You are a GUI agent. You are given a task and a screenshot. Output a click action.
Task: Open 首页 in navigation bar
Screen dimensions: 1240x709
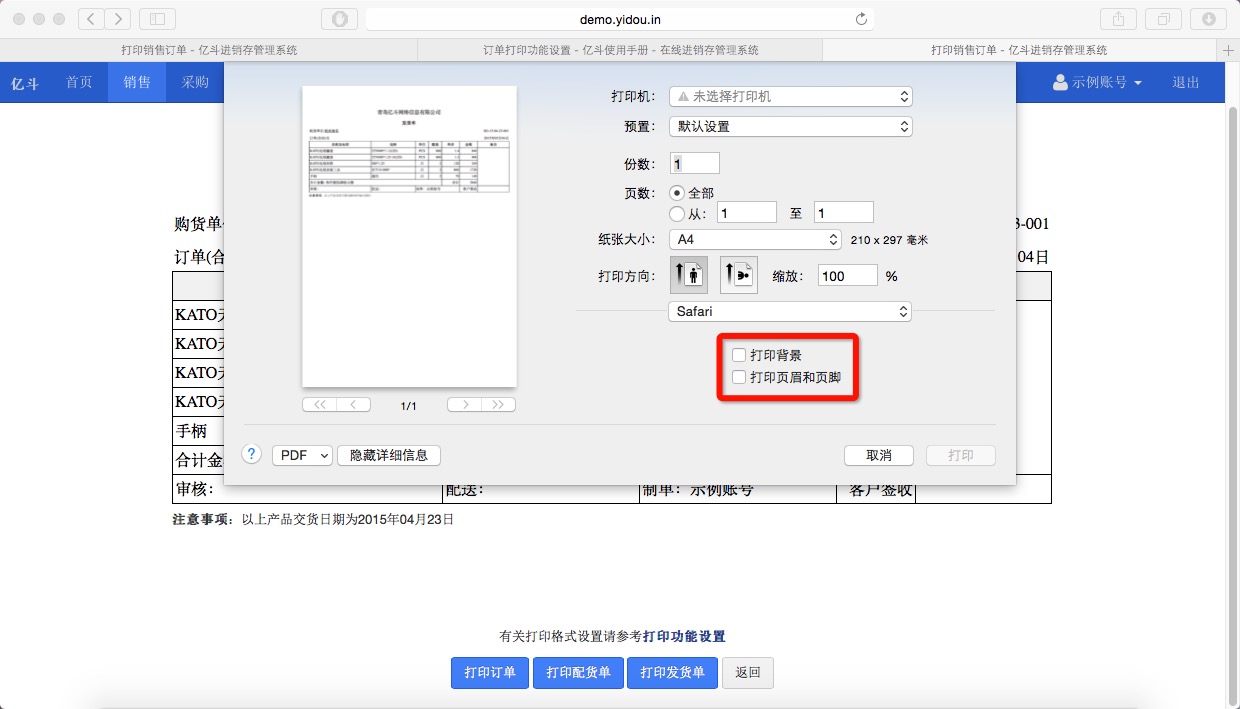(x=79, y=82)
